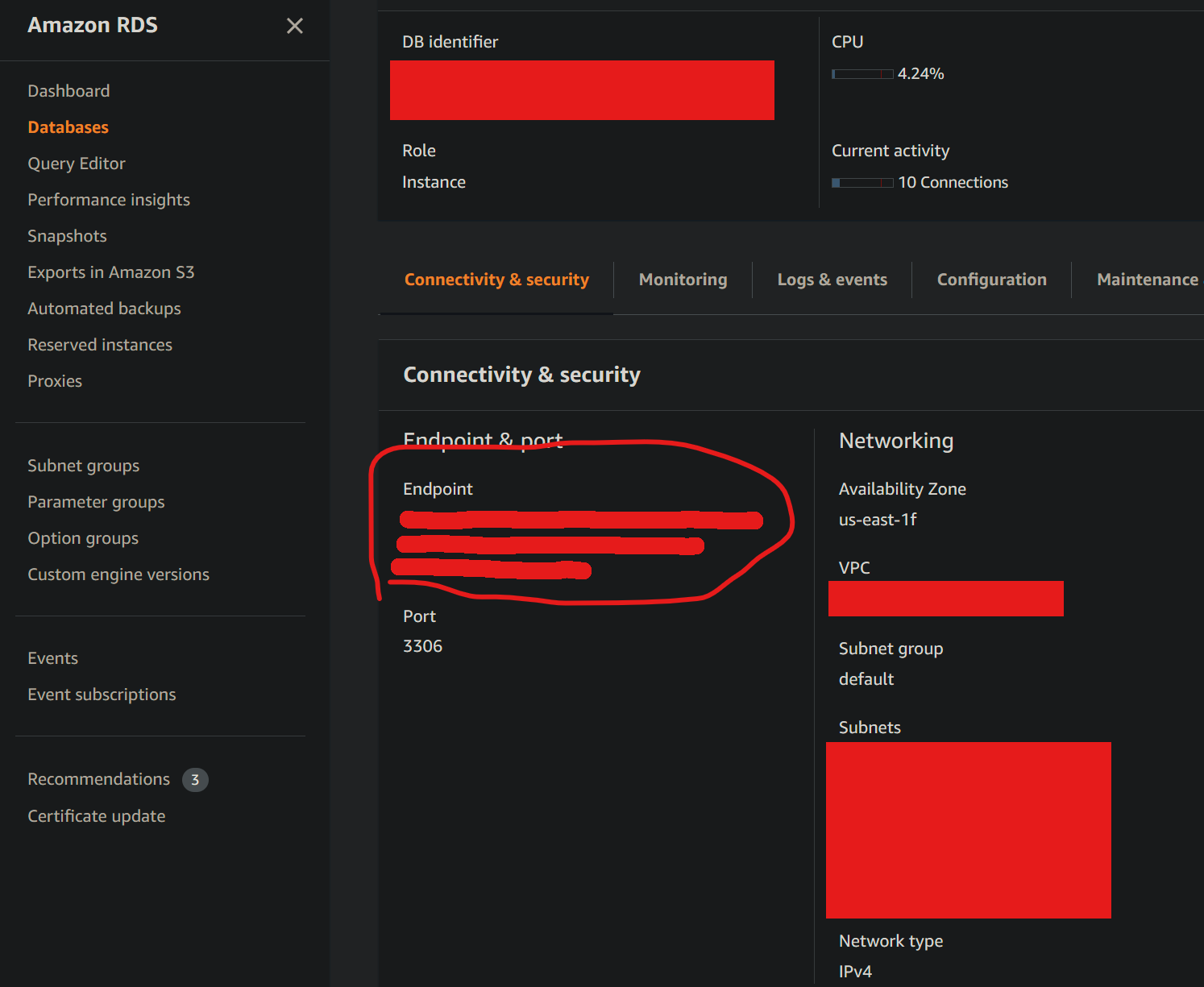View Reserved instances

click(100, 344)
